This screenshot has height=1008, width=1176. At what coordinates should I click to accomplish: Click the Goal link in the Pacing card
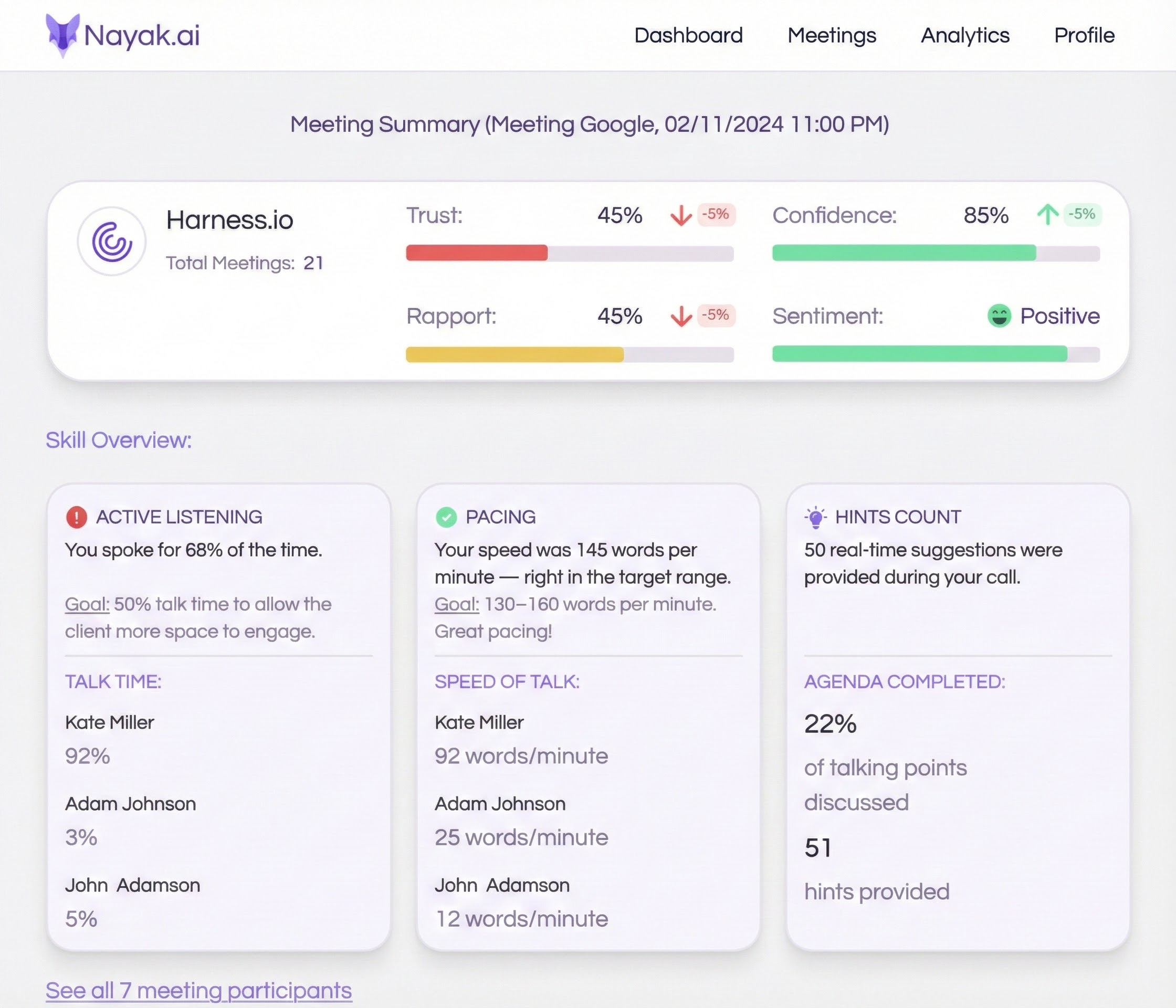(456, 604)
